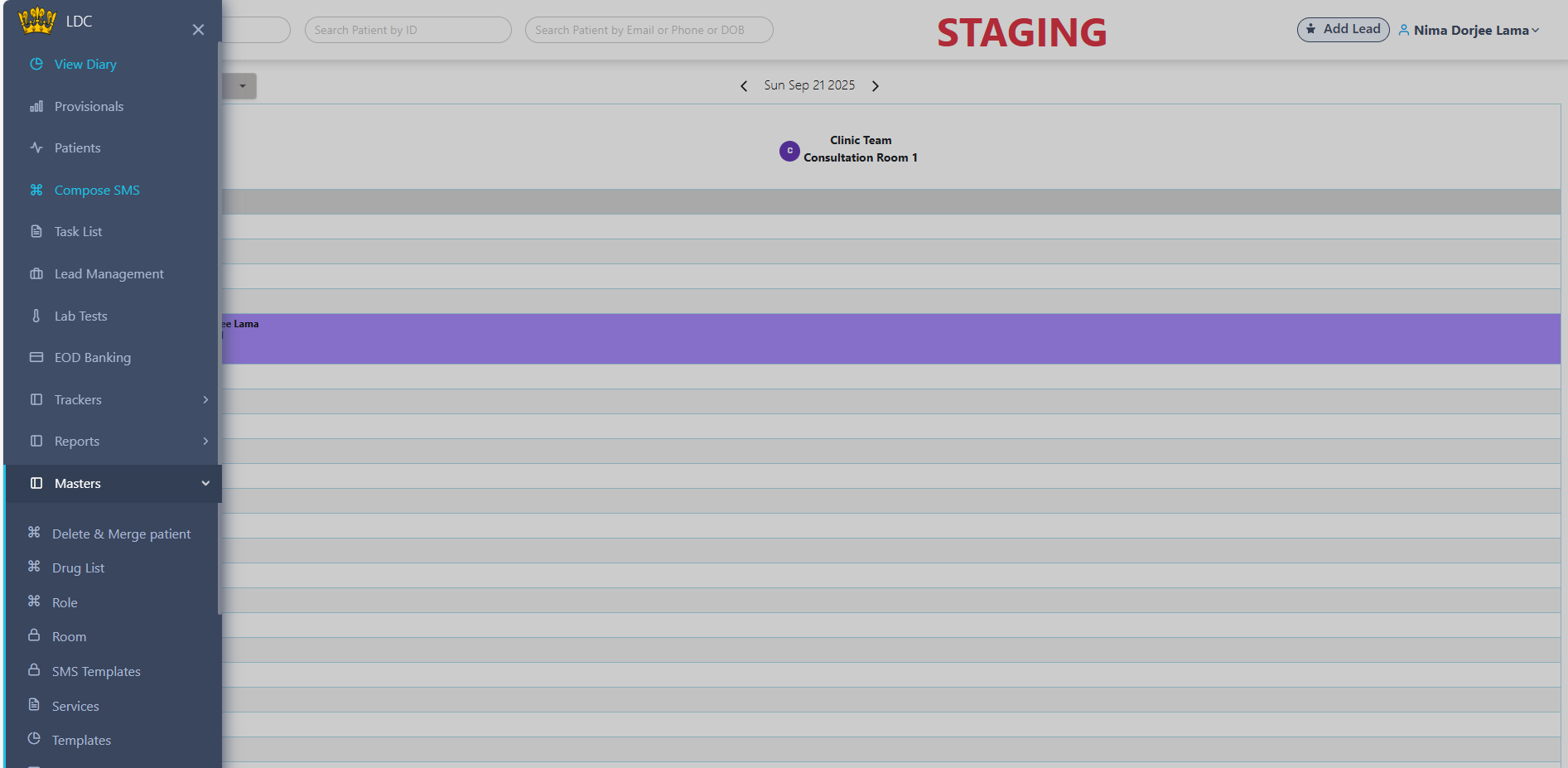
Task: Close the sidebar navigation menu
Action: click(x=198, y=30)
